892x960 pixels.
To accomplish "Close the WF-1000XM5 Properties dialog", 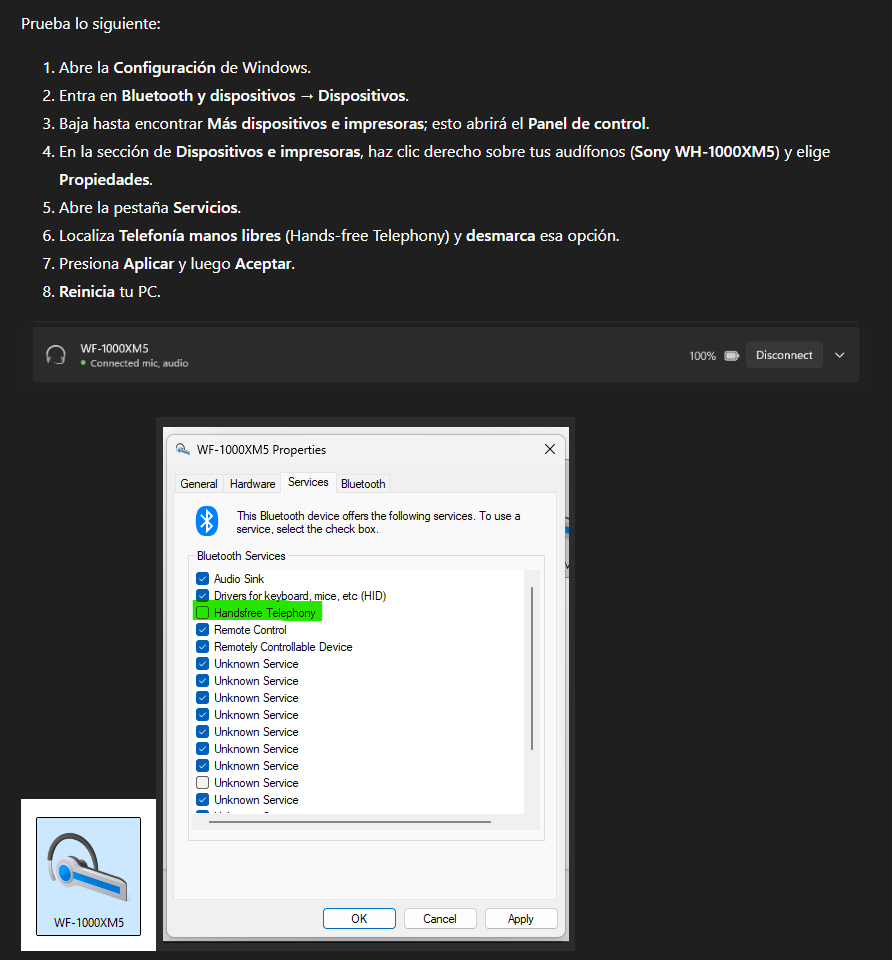I will pyautogui.click(x=550, y=449).
